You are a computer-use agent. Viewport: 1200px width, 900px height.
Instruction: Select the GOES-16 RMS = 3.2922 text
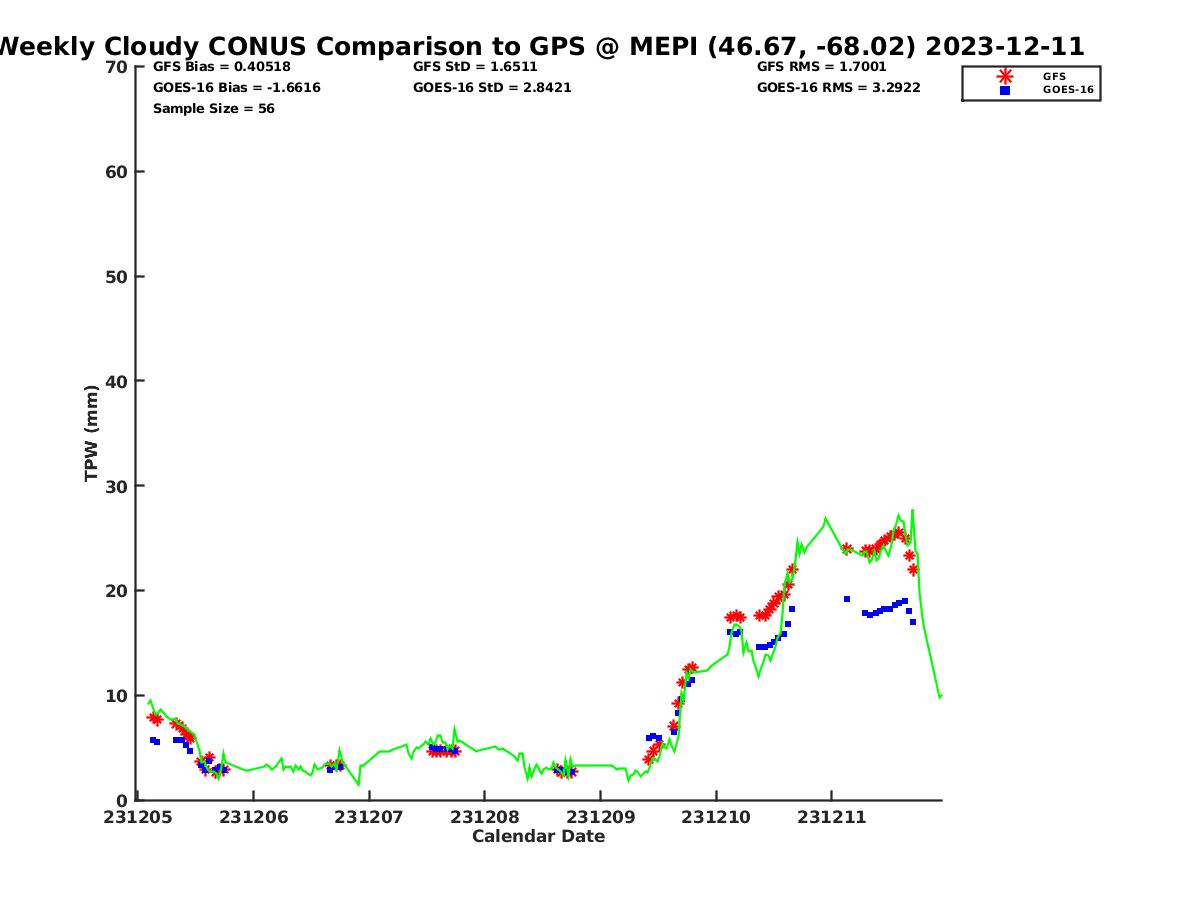(x=838, y=88)
